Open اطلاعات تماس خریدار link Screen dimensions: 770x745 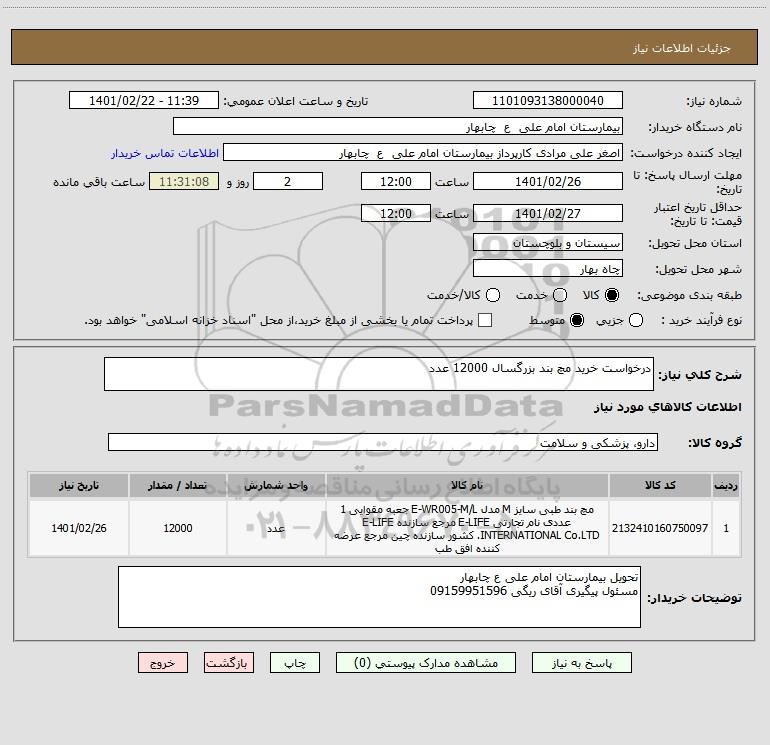pyautogui.click(x=165, y=153)
